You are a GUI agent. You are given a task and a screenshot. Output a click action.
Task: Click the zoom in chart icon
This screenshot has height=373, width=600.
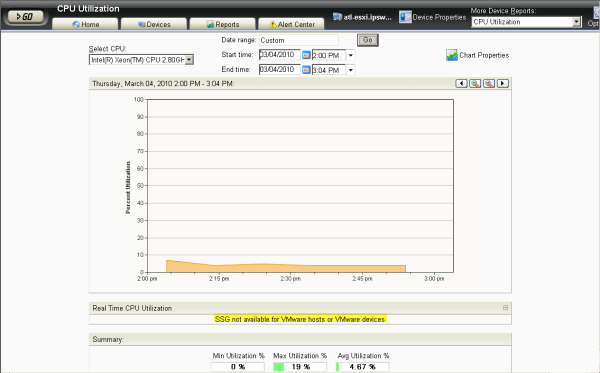475,83
